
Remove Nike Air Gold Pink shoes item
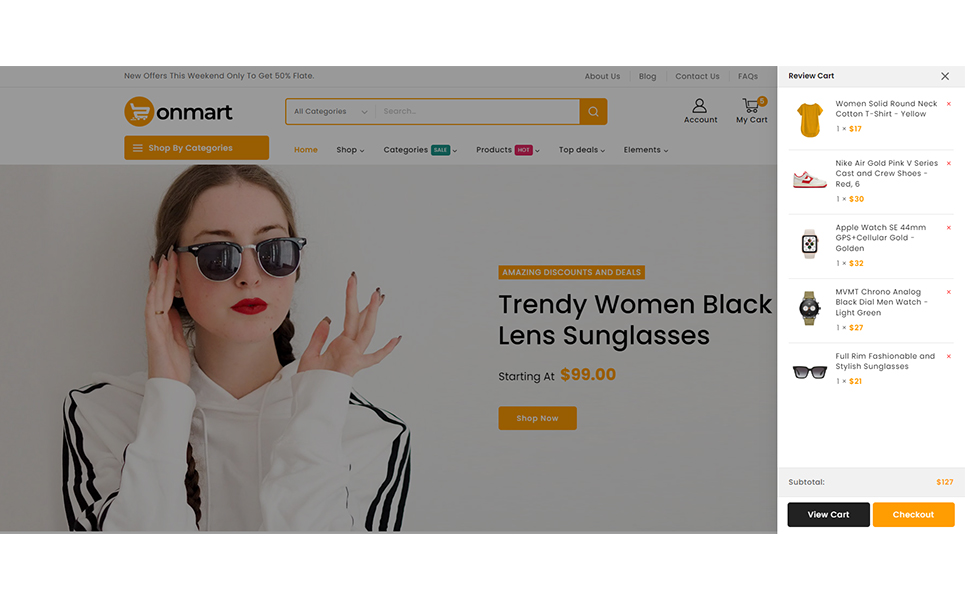(x=948, y=164)
